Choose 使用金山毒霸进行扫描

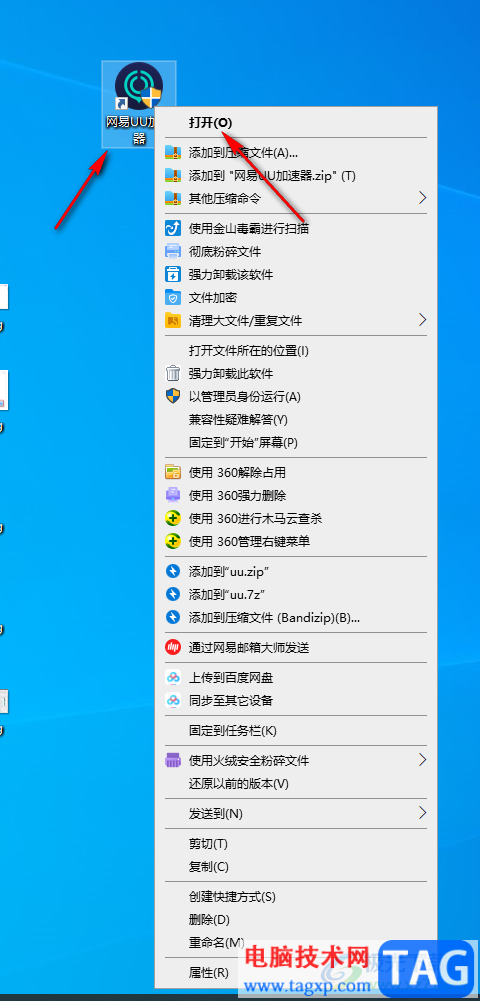(296, 229)
